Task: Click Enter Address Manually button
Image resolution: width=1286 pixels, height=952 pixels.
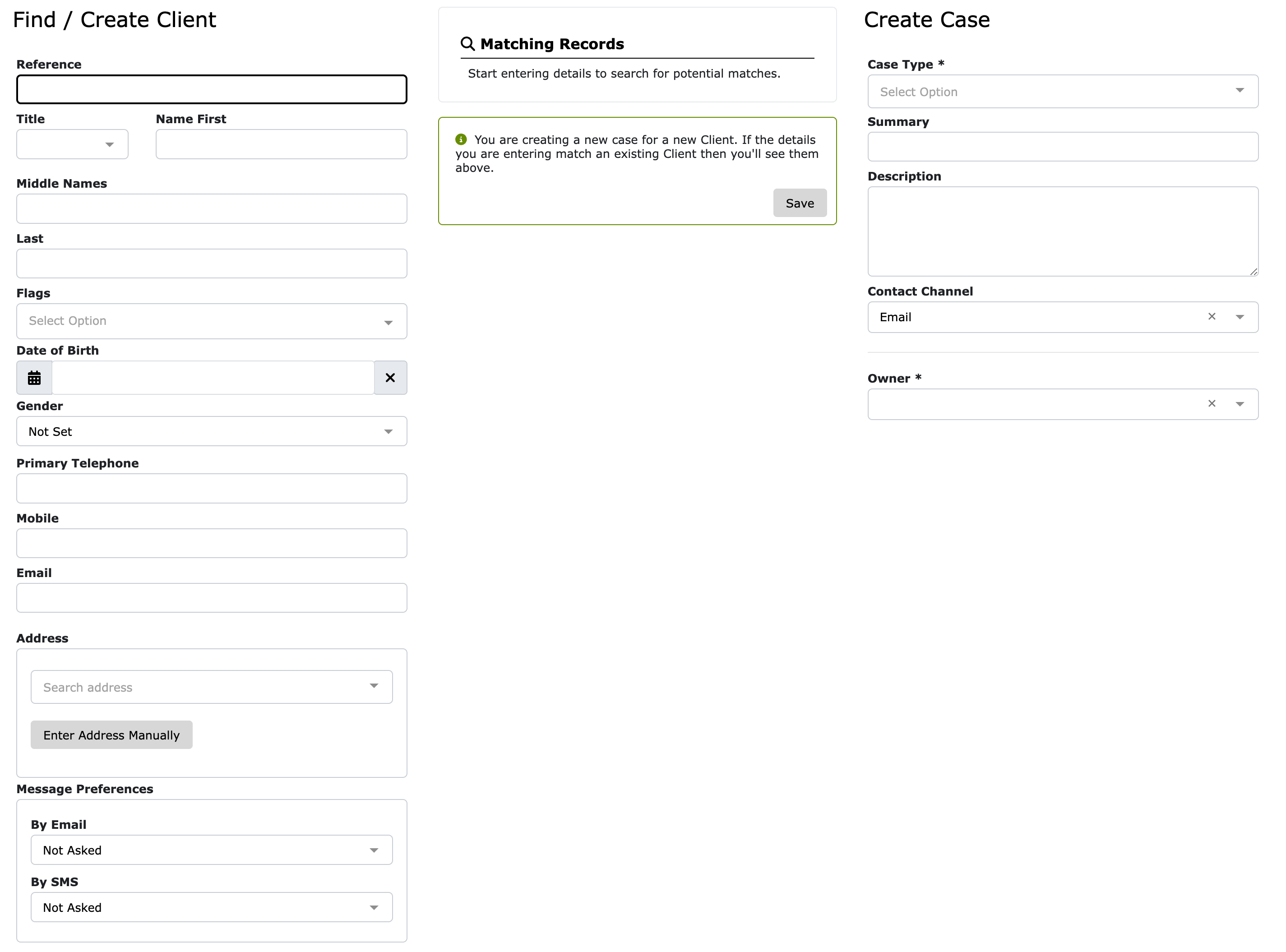Action: (x=112, y=735)
